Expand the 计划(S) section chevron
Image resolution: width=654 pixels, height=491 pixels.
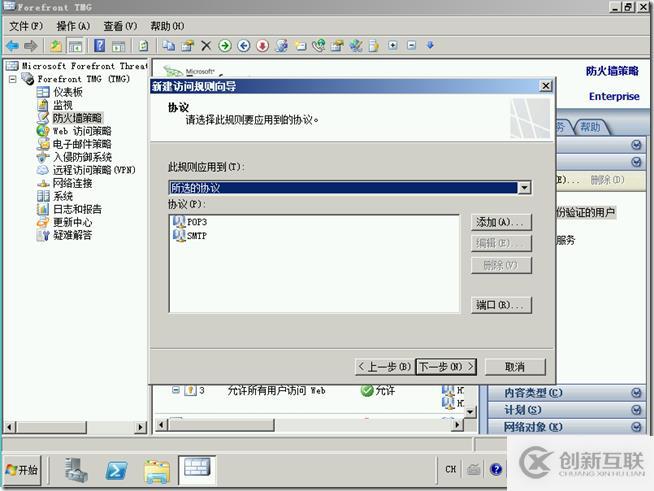coord(636,410)
